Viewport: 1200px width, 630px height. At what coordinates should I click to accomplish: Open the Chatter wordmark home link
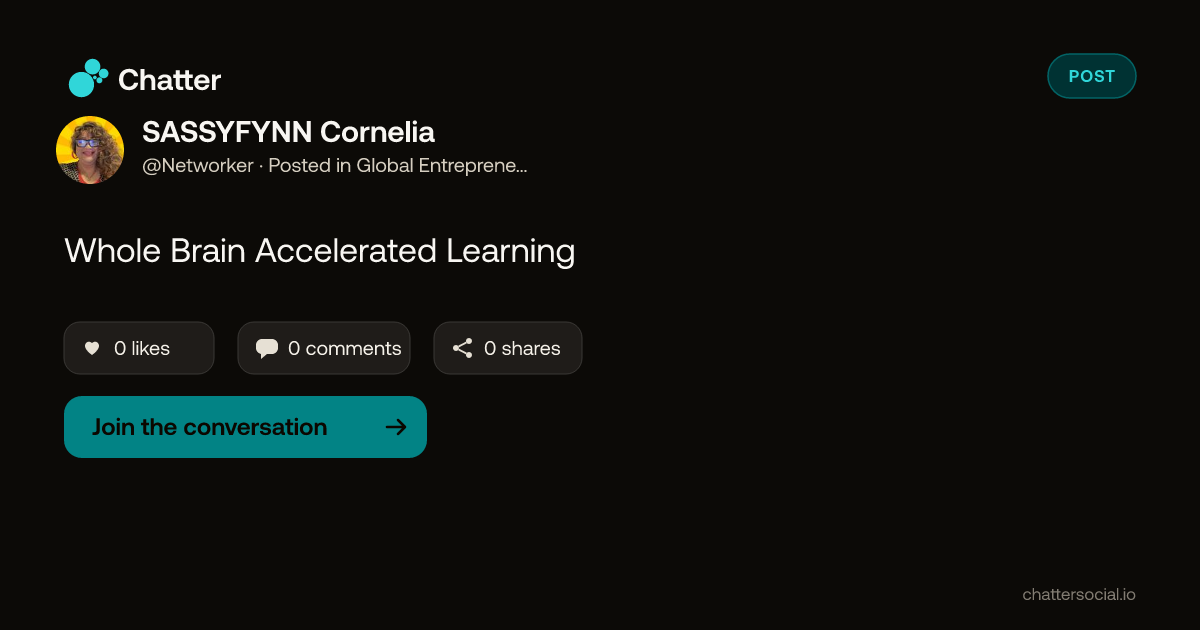169,80
